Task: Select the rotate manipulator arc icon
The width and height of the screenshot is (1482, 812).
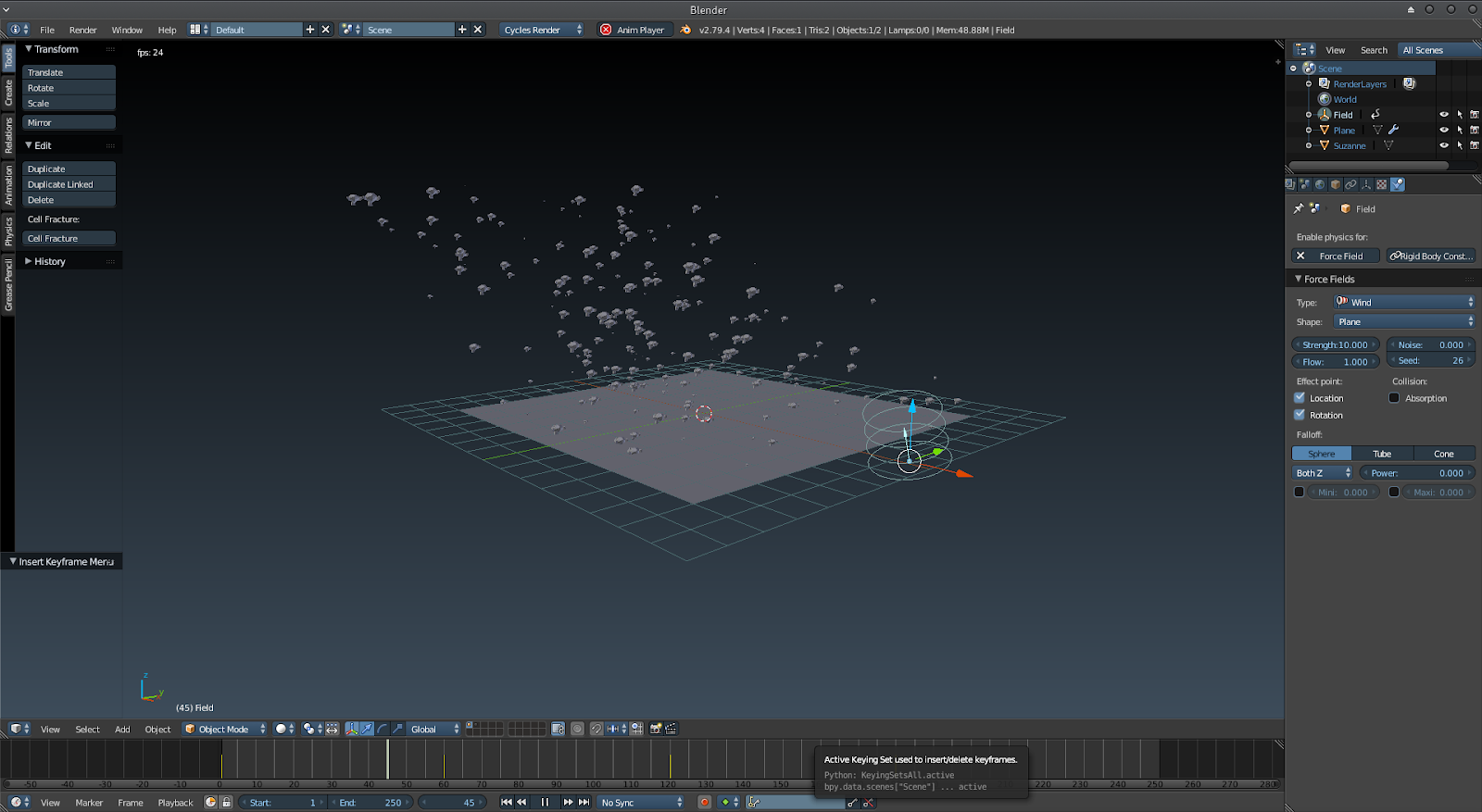Action: [382, 729]
